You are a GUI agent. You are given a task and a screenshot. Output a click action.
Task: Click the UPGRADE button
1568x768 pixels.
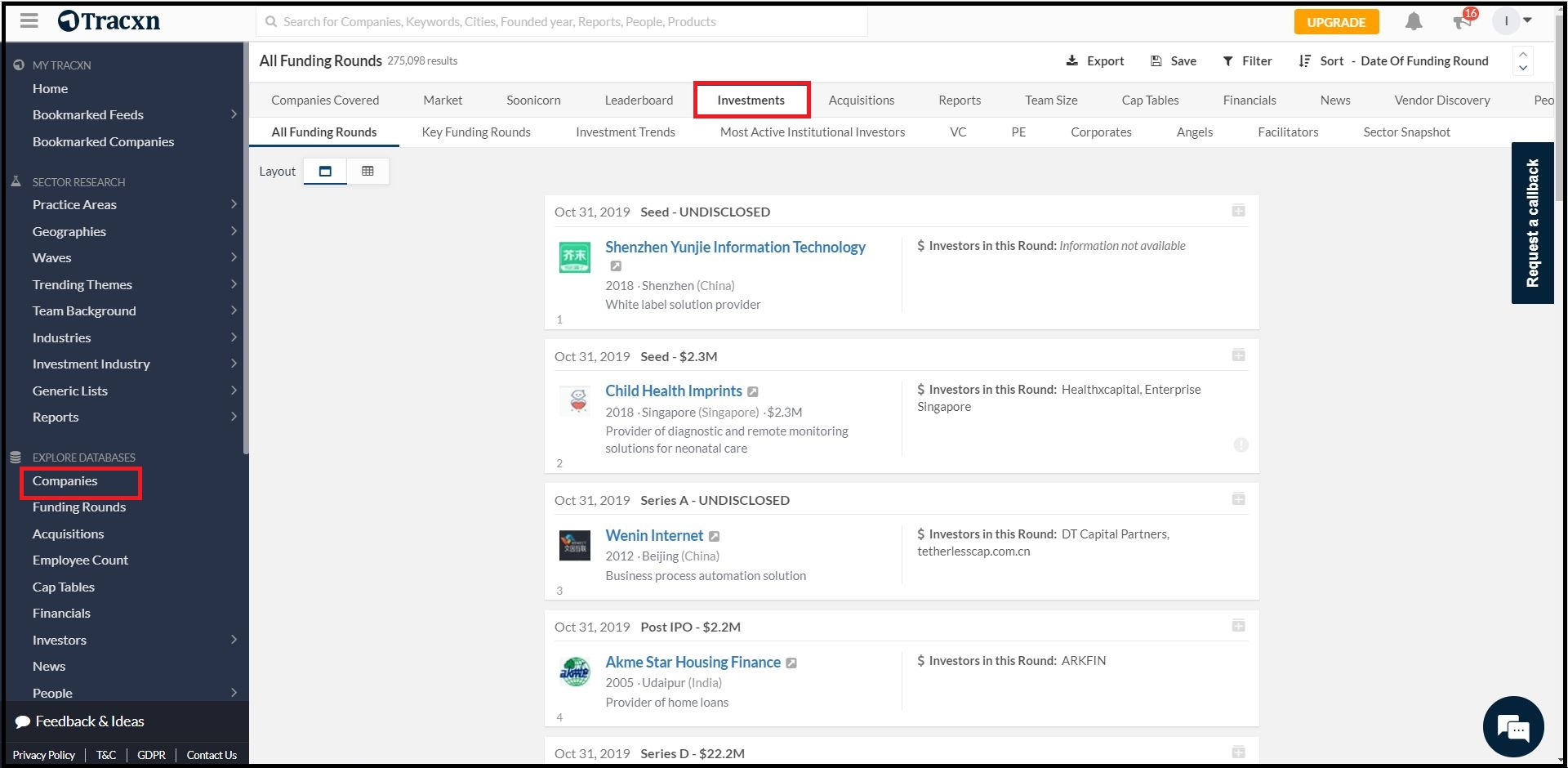click(1336, 22)
